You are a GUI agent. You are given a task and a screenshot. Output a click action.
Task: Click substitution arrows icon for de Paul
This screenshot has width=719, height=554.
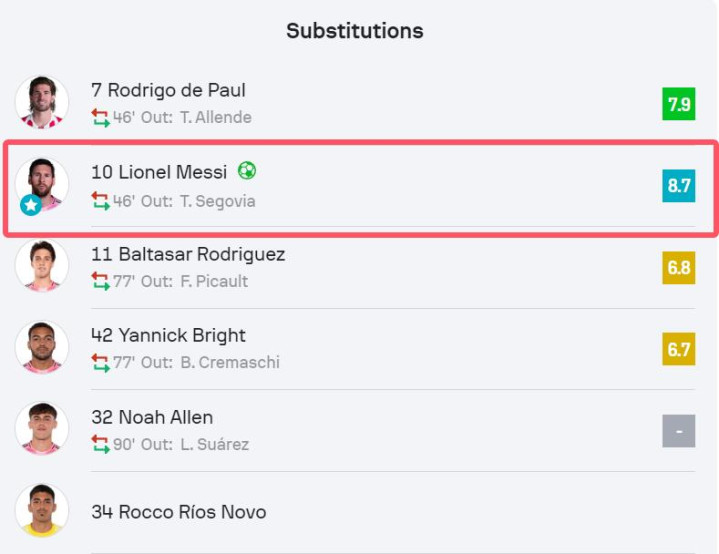pyautogui.click(x=100, y=117)
